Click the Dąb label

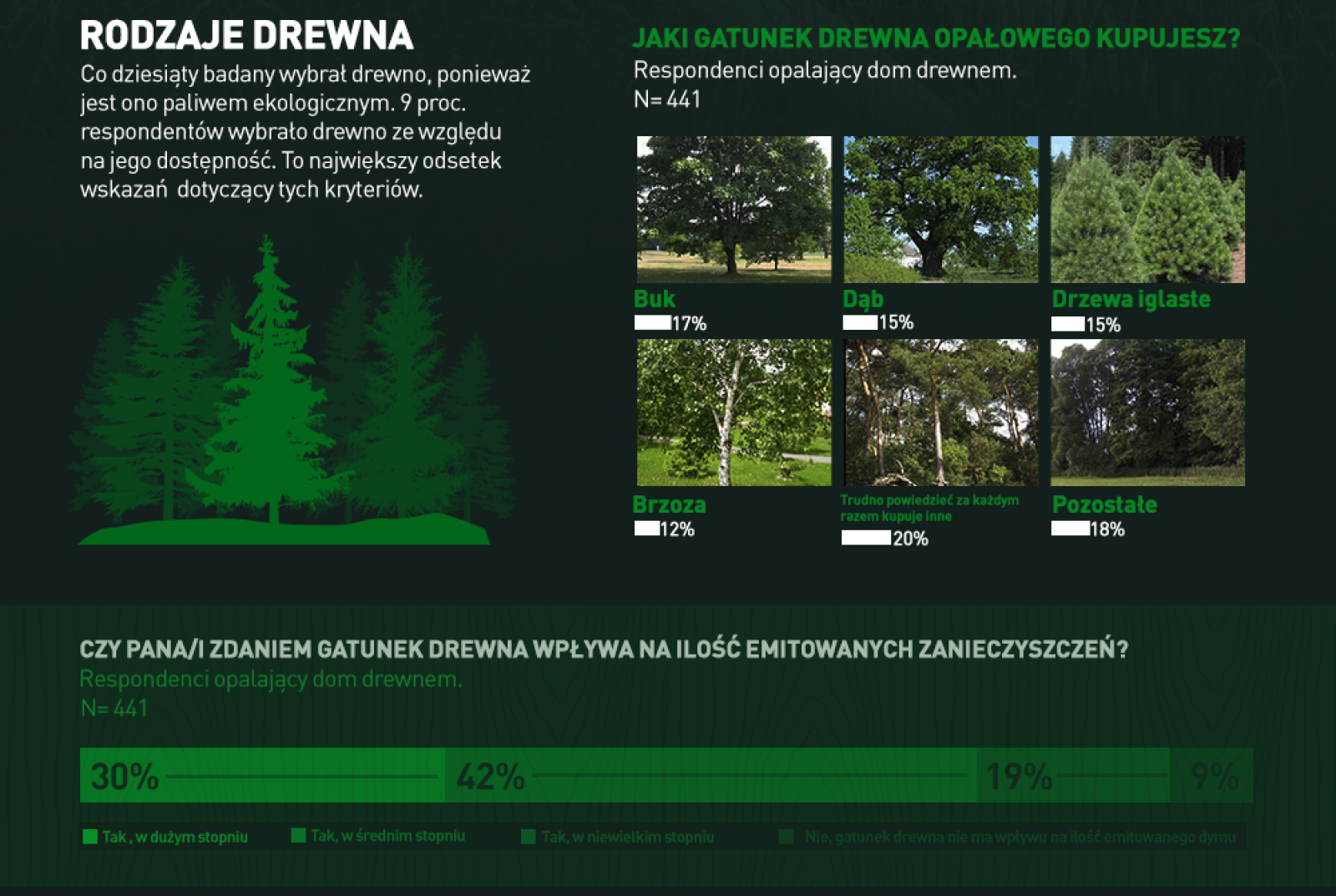click(x=863, y=299)
